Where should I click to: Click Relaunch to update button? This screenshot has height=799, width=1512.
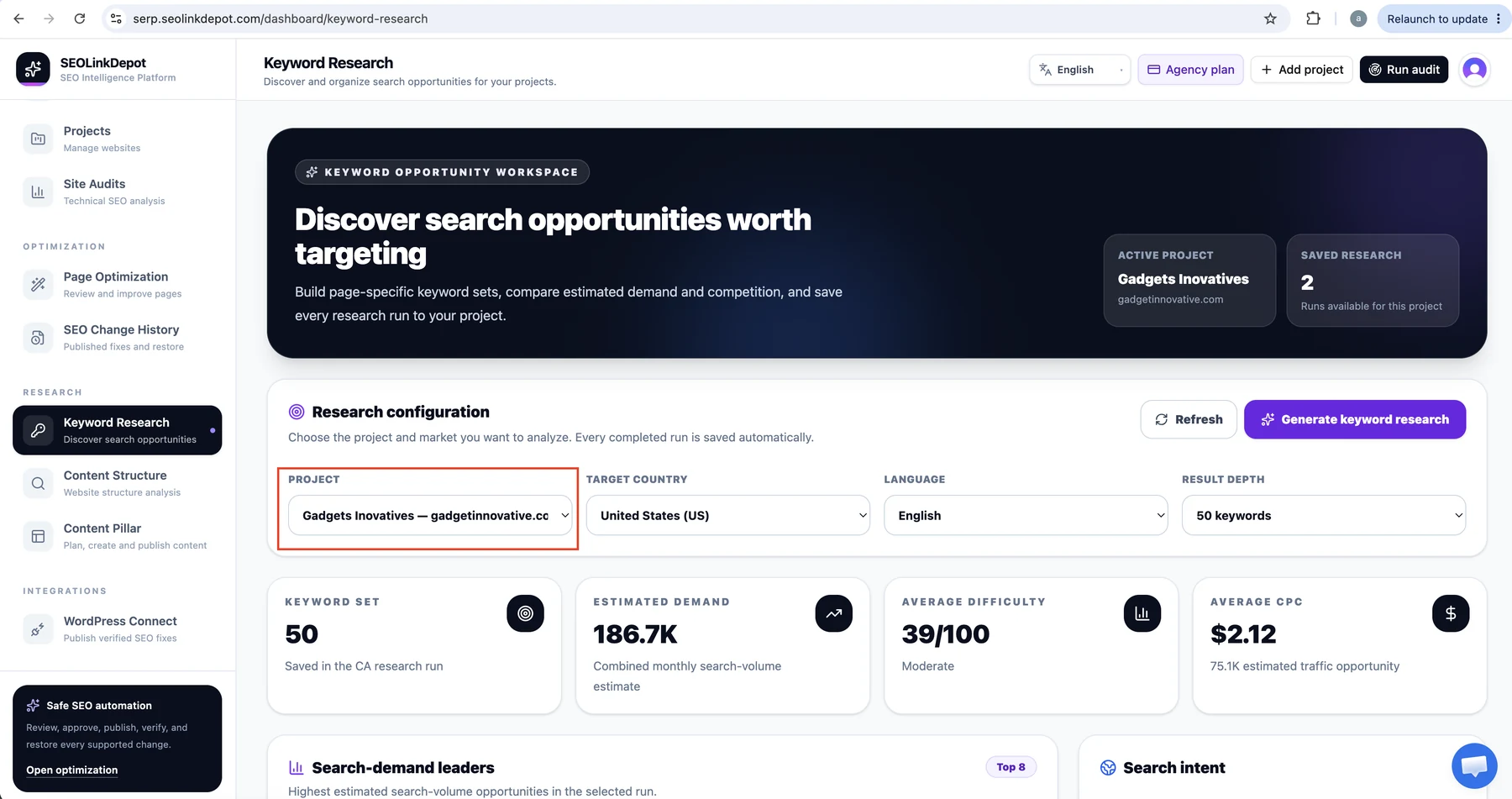[1444, 18]
